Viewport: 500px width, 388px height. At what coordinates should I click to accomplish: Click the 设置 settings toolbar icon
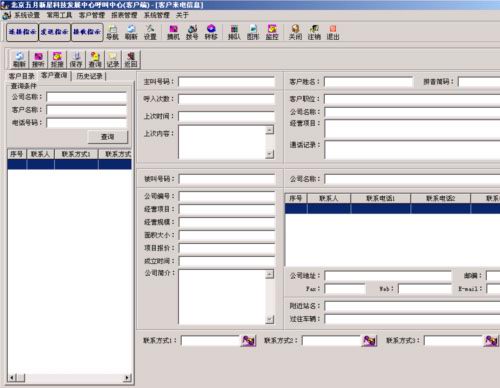150,32
